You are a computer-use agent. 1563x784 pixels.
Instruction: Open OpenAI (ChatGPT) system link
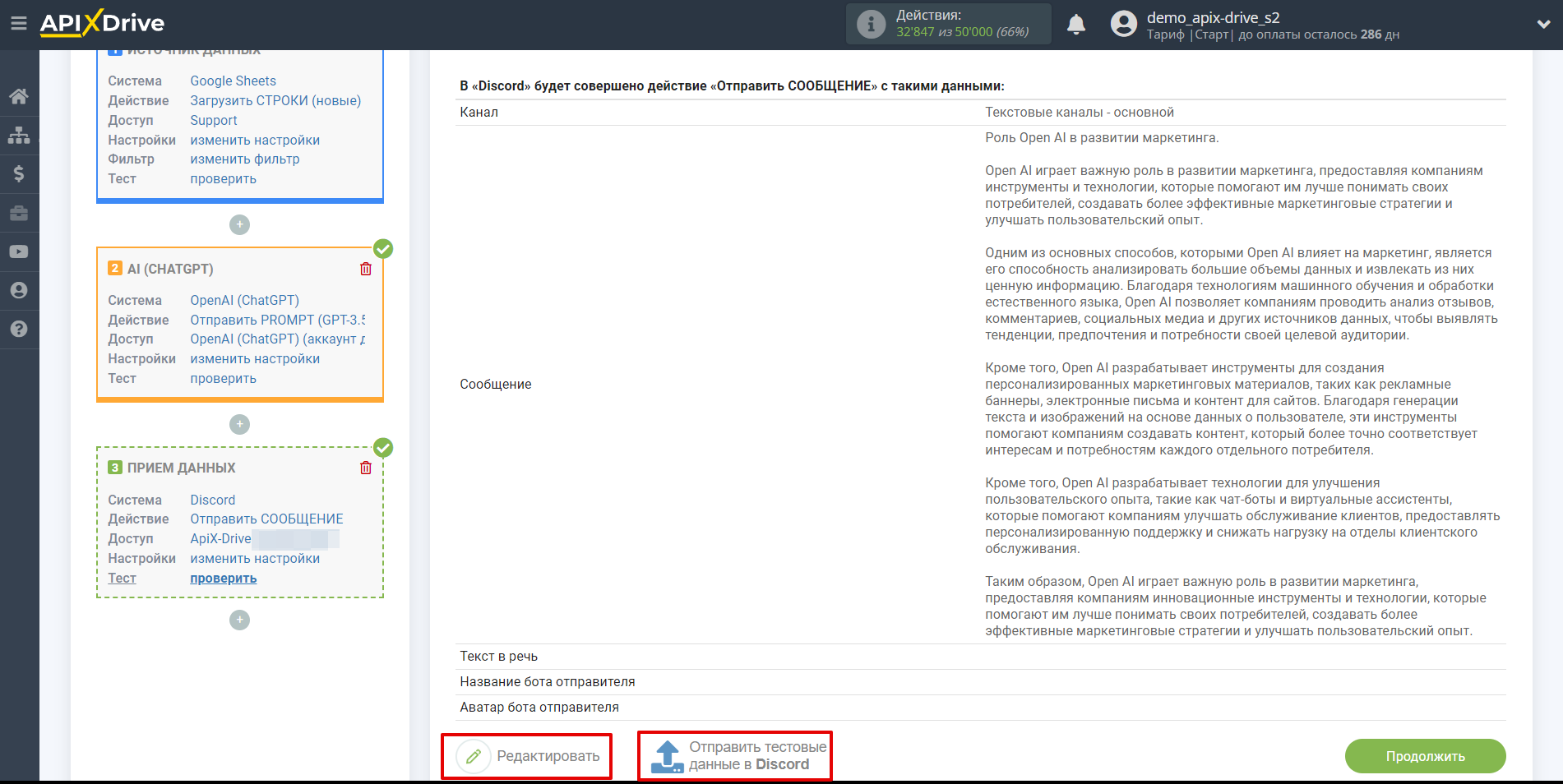(x=244, y=300)
